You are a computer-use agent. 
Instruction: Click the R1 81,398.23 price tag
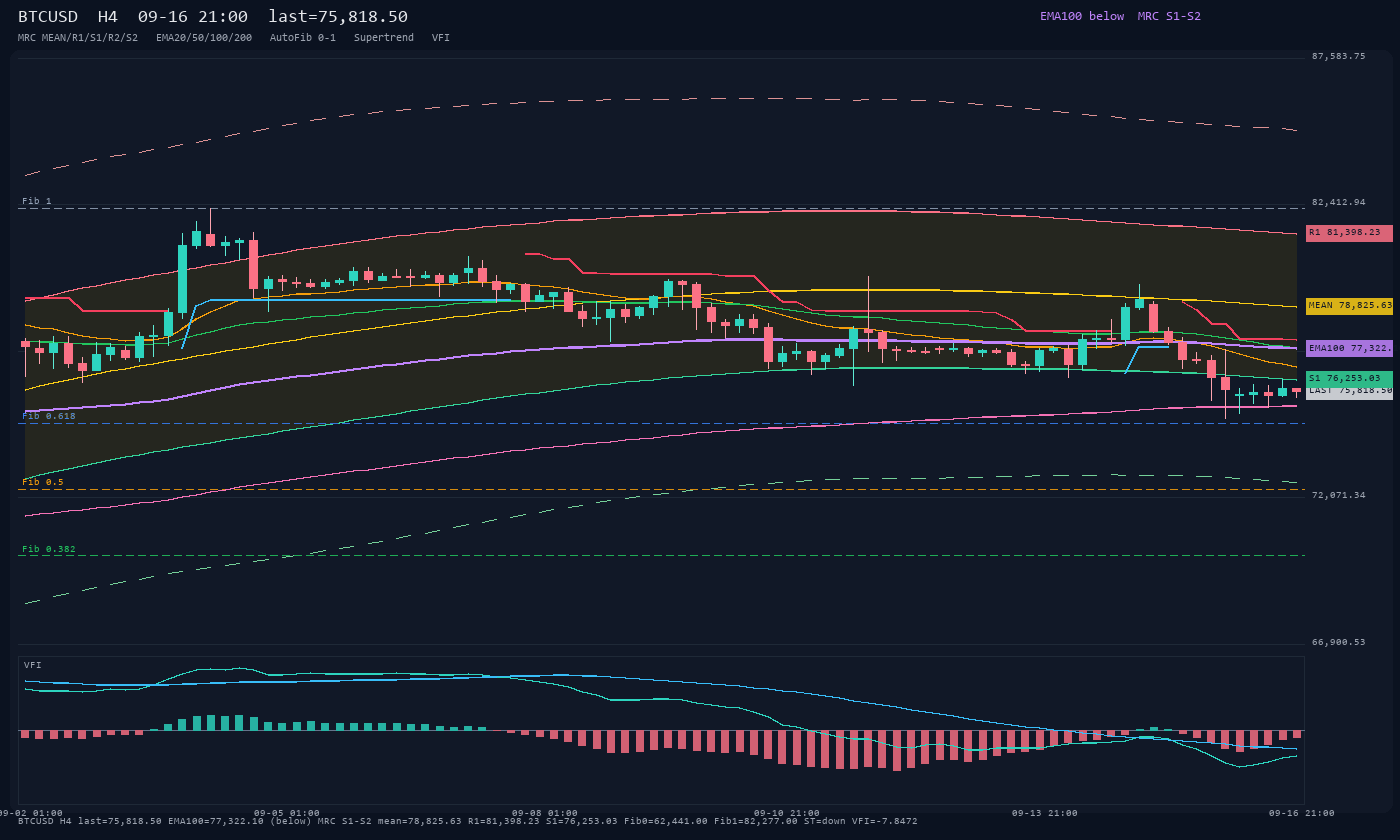pyautogui.click(x=1349, y=233)
